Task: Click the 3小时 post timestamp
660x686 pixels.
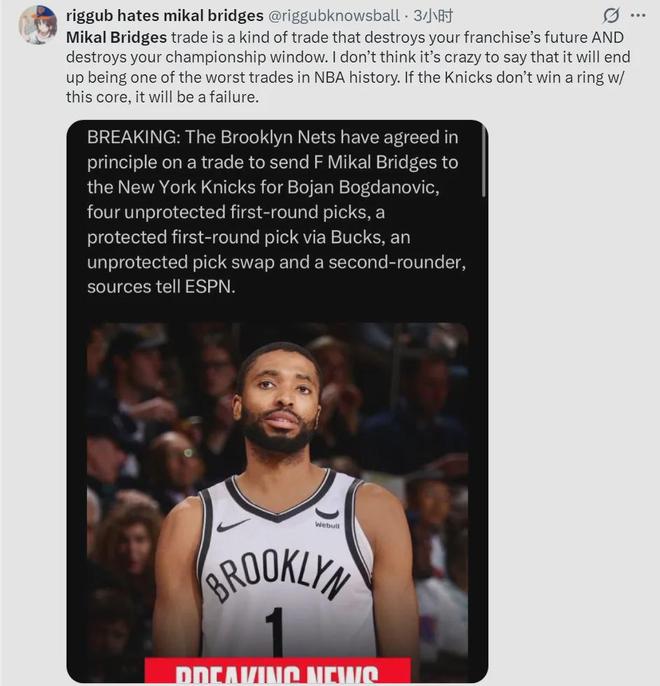Action: 433,16
